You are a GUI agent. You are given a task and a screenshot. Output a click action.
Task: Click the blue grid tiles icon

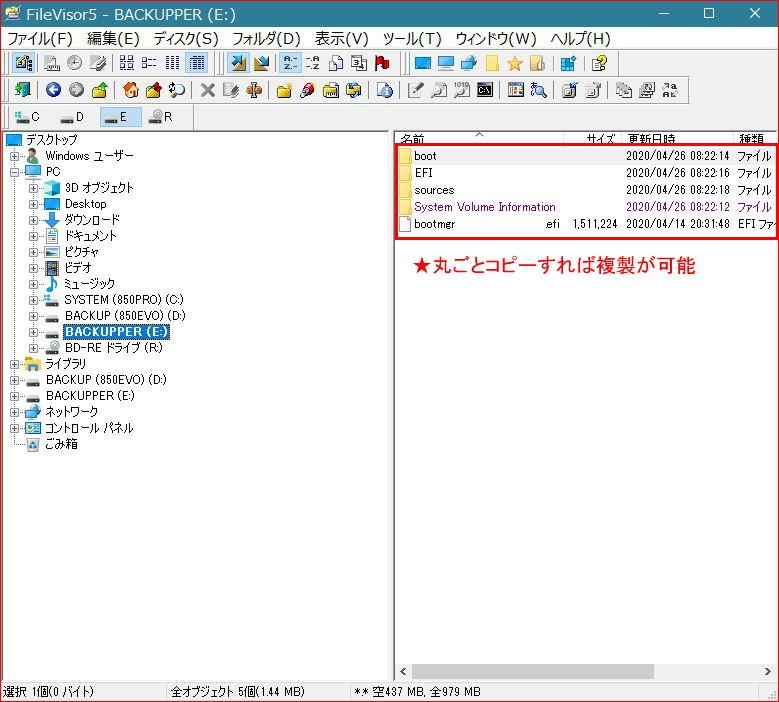pyautogui.click(x=568, y=63)
